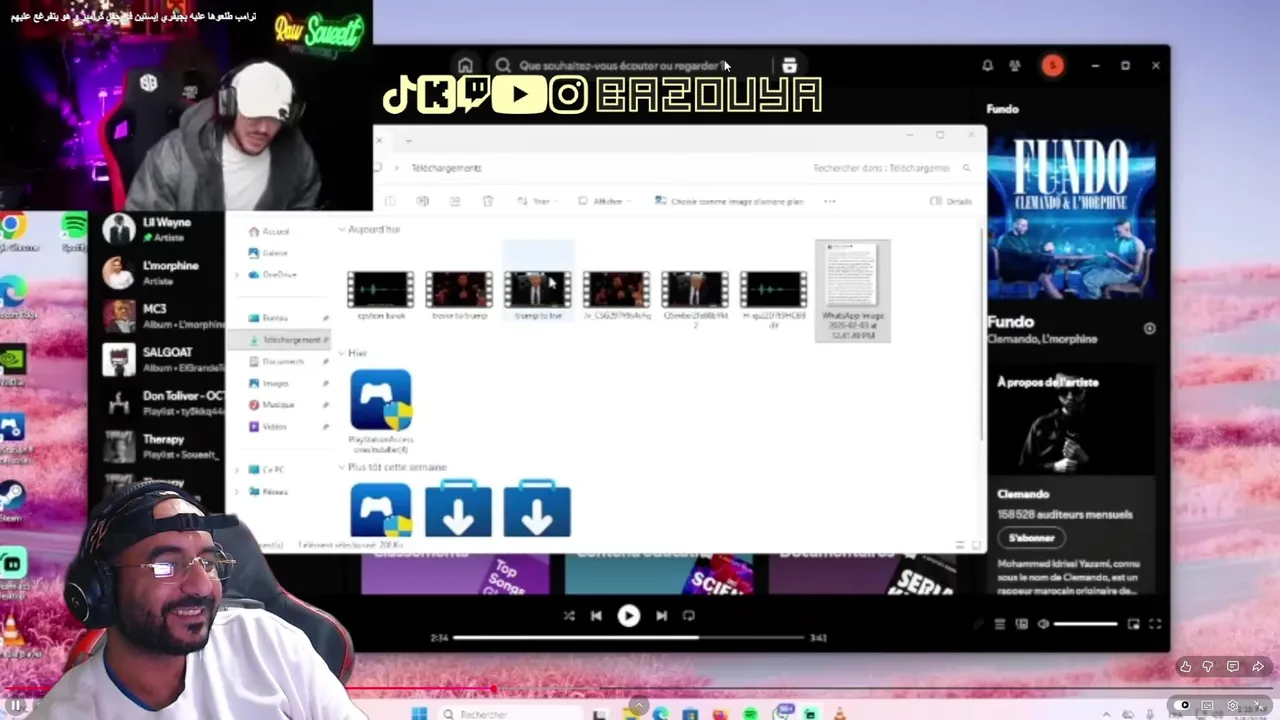The height and width of the screenshot is (720, 1280).
Task: Collapse the Hier group
Action: tap(341, 353)
